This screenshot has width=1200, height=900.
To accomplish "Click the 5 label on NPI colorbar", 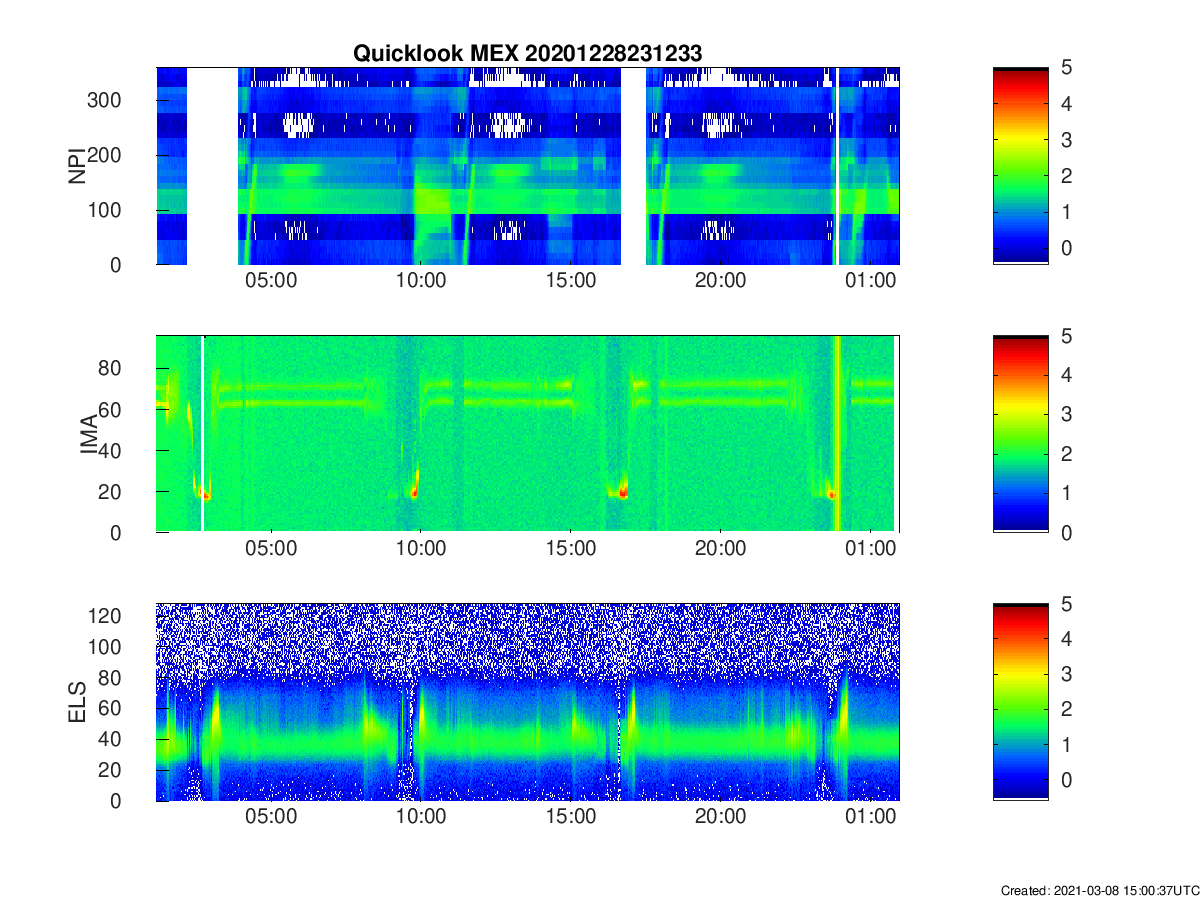I will (x=1066, y=67).
